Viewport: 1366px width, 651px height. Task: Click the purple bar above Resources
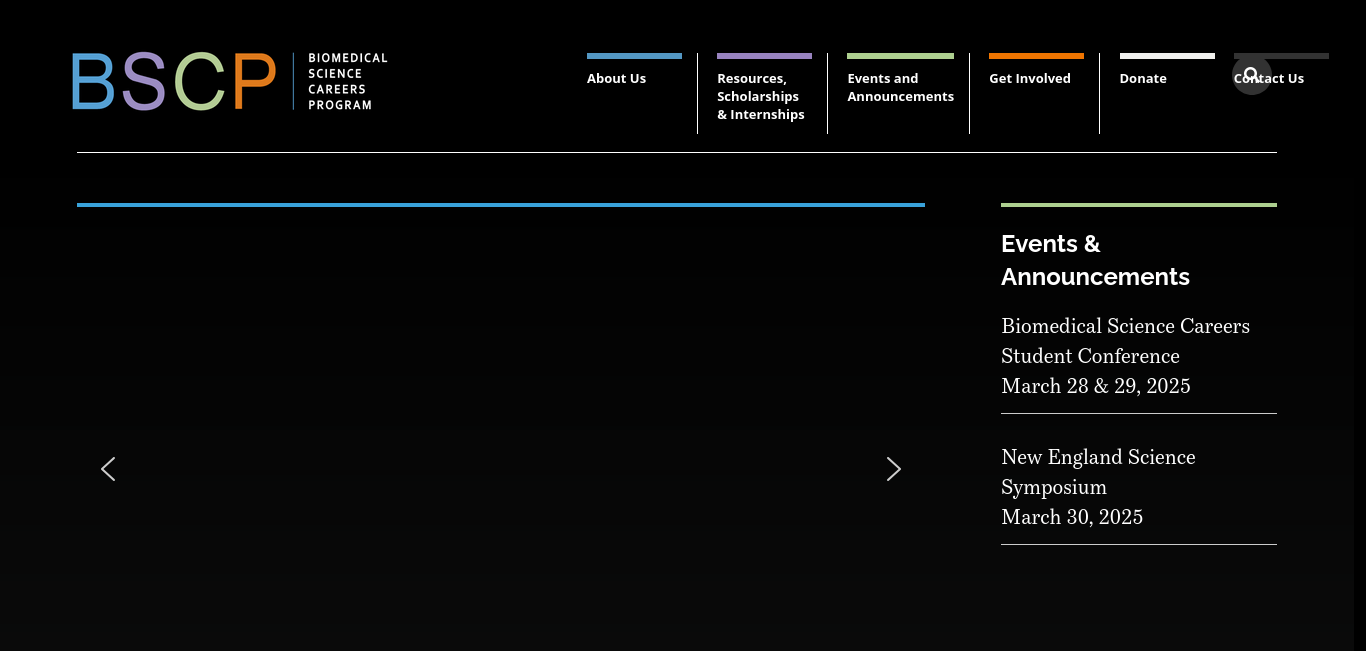pyautogui.click(x=764, y=56)
